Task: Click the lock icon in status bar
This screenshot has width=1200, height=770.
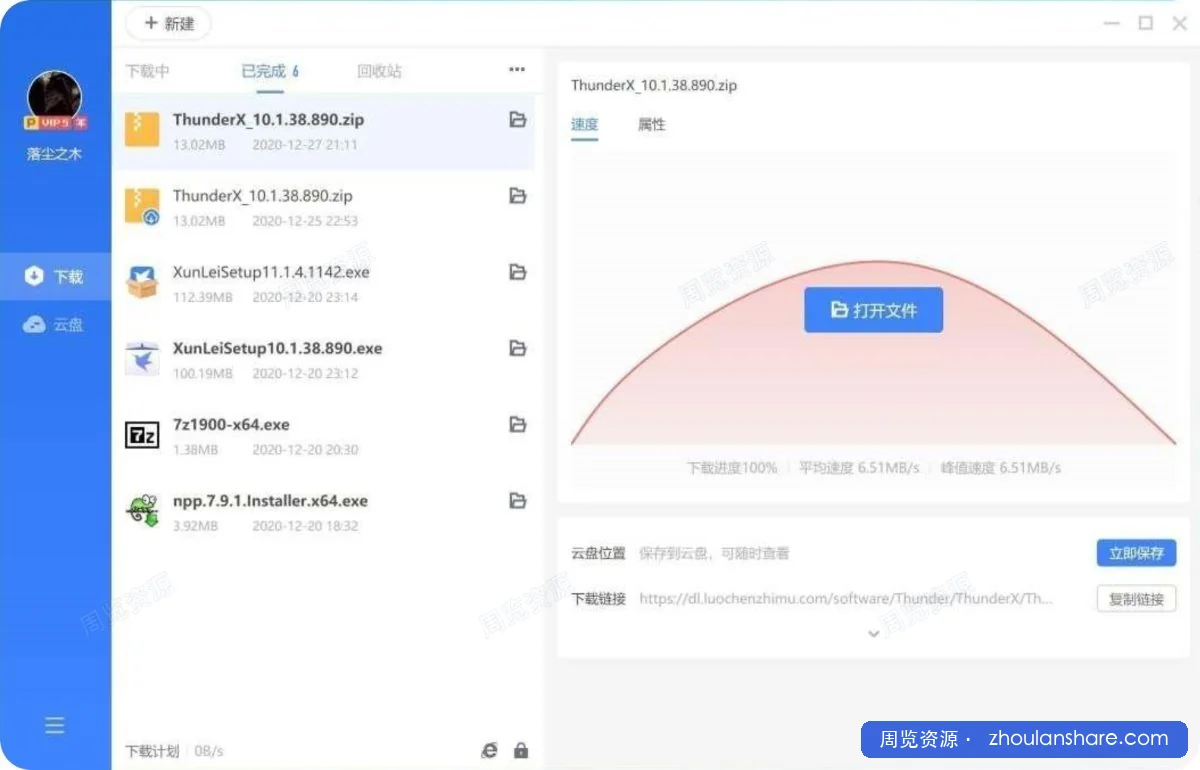Action: [x=521, y=750]
